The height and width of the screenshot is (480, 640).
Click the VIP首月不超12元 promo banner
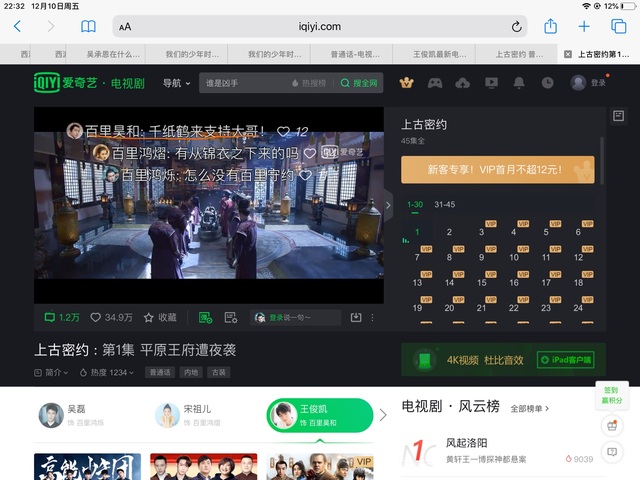click(x=496, y=170)
